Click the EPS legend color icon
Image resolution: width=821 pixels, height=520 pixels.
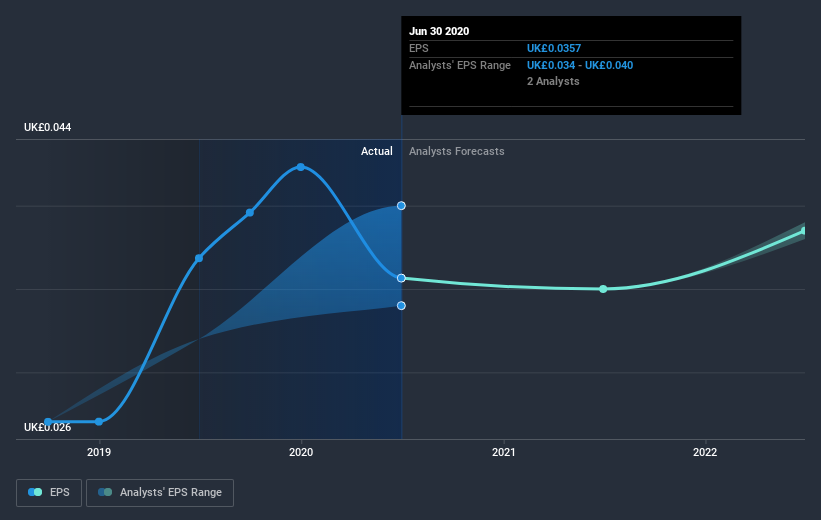(x=35, y=492)
